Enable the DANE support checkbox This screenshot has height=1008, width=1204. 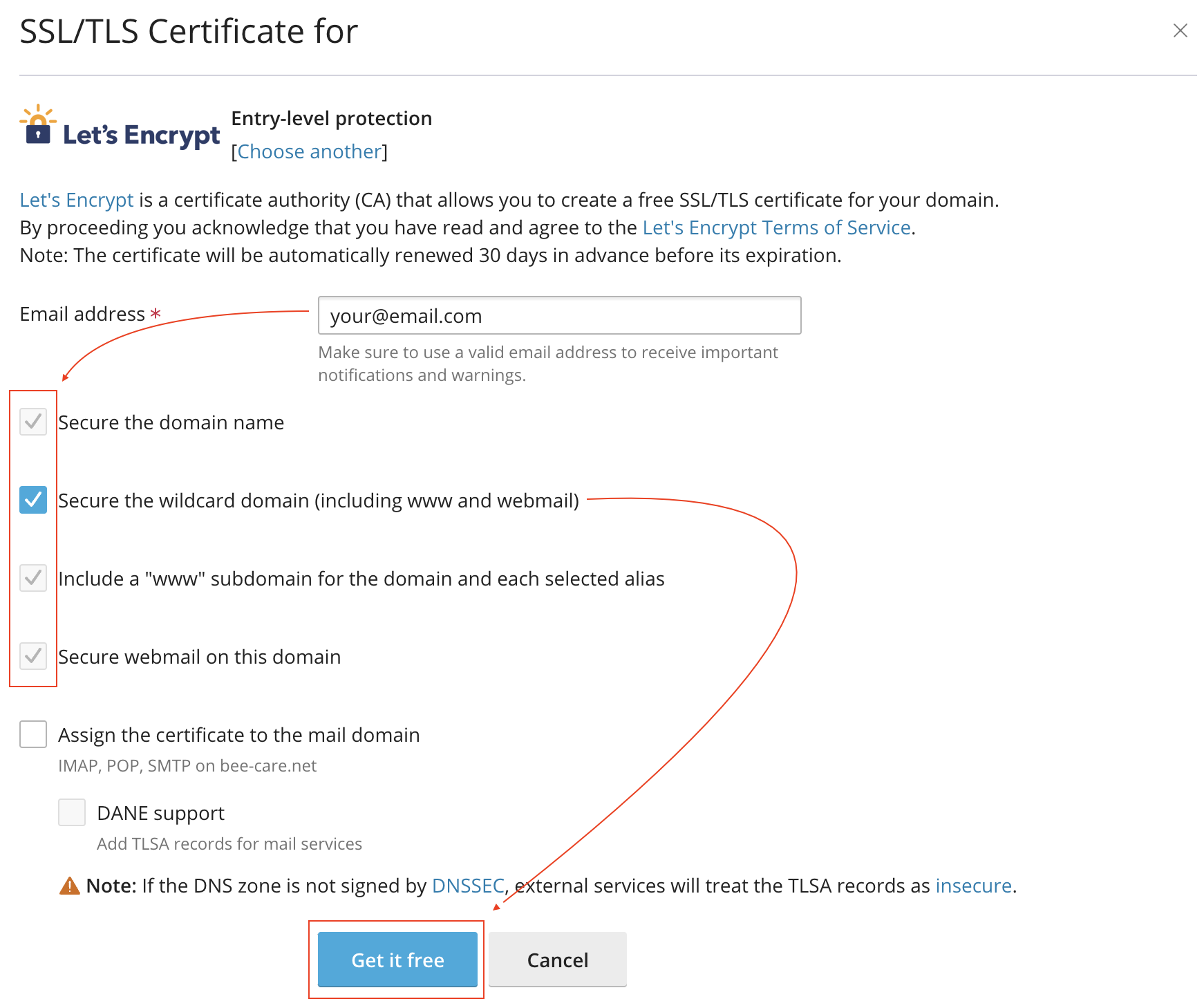click(72, 812)
